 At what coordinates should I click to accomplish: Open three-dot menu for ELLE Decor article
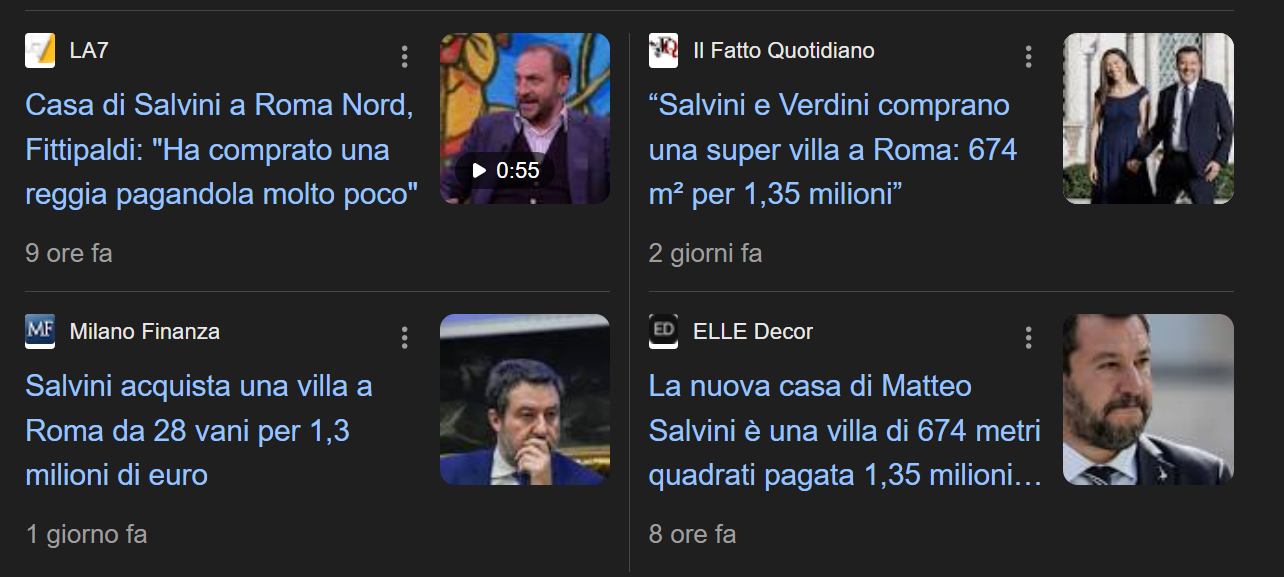tap(1028, 337)
